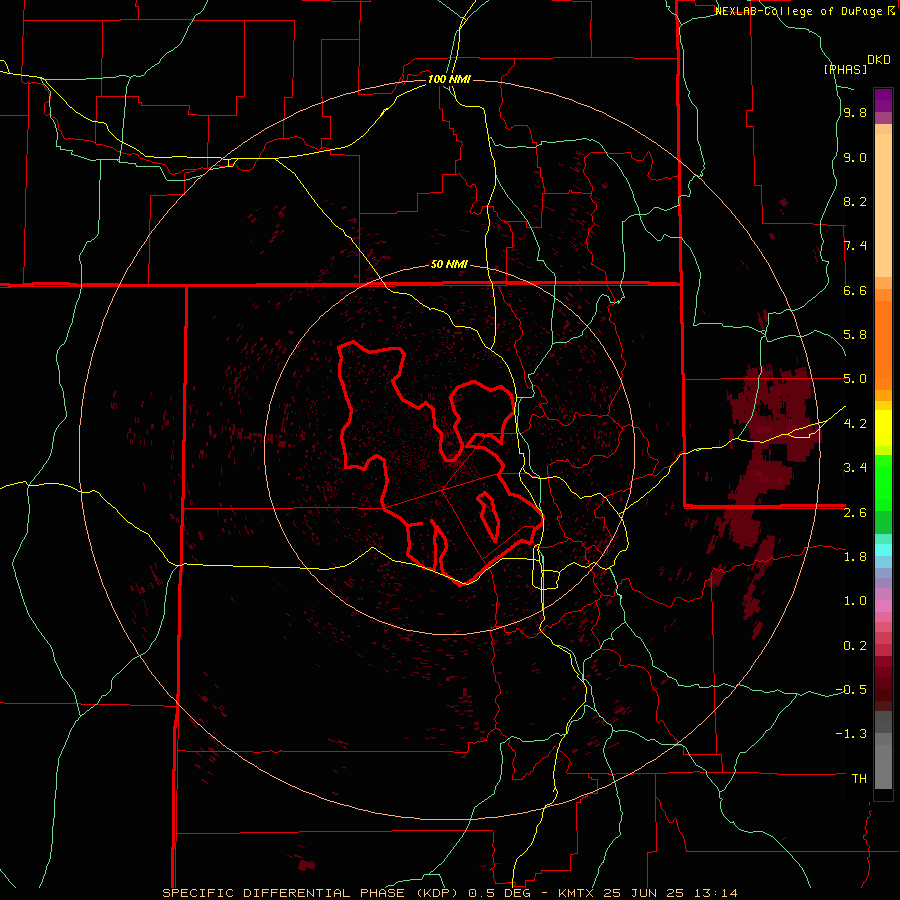Select the 5.8 scale value label
This screenshot has height=900, width=900.
(855, 335)
